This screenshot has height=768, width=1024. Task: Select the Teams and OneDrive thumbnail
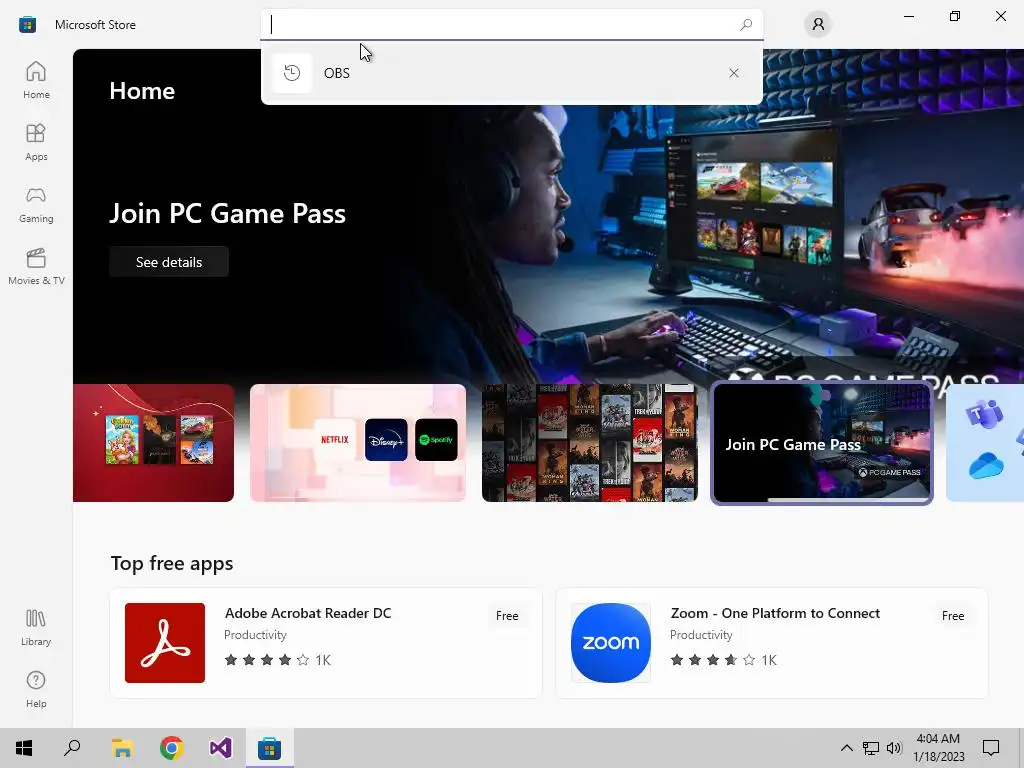(x=985, y=443)
